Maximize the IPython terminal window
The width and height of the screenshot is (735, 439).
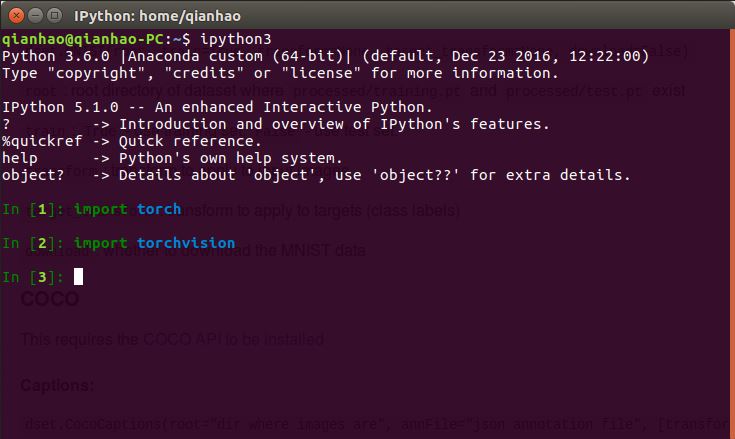pyautogui.click(x=54, y=15)
